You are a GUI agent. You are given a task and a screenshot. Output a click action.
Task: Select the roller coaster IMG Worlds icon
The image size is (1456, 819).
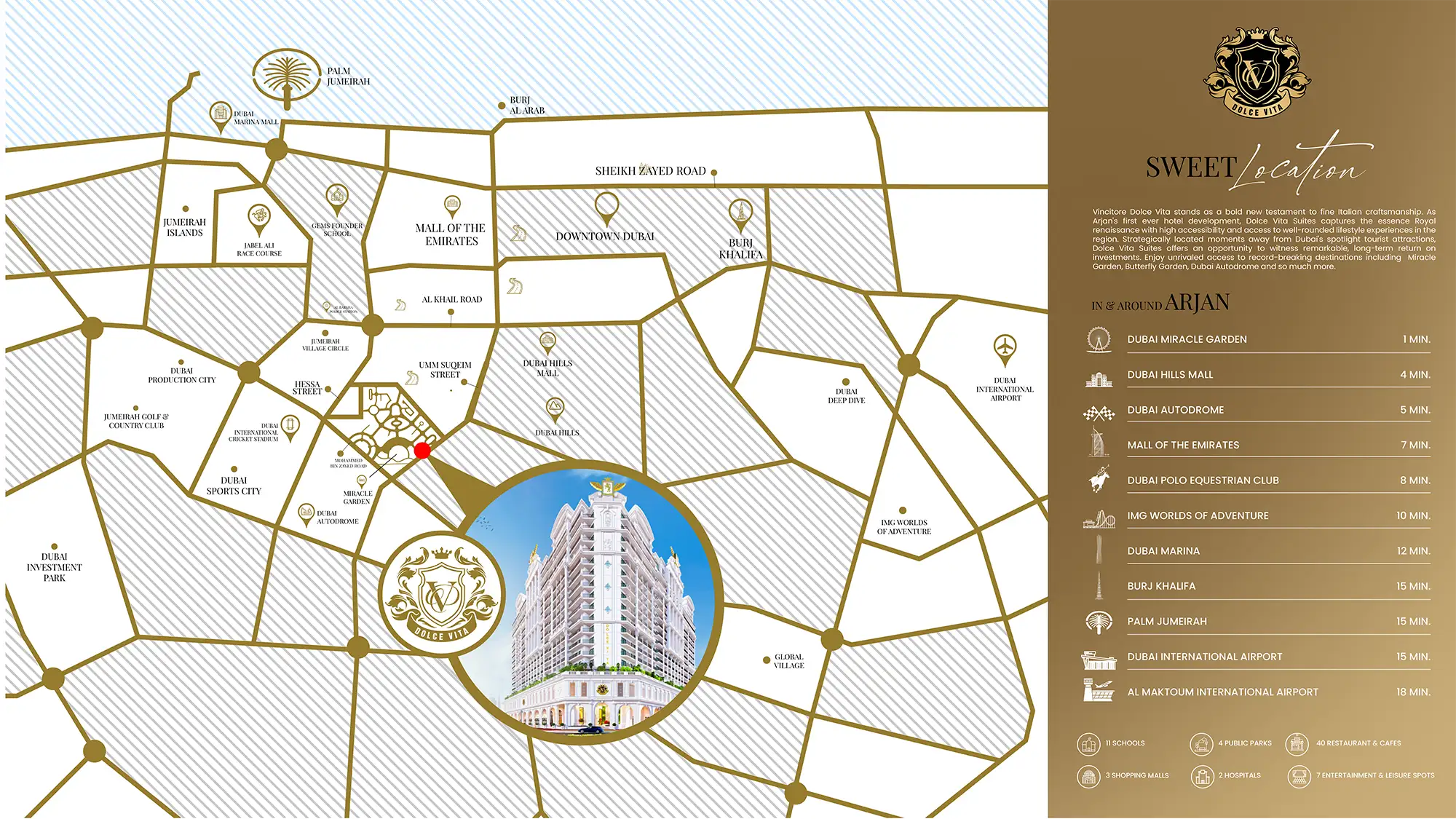coord(1099,519)
